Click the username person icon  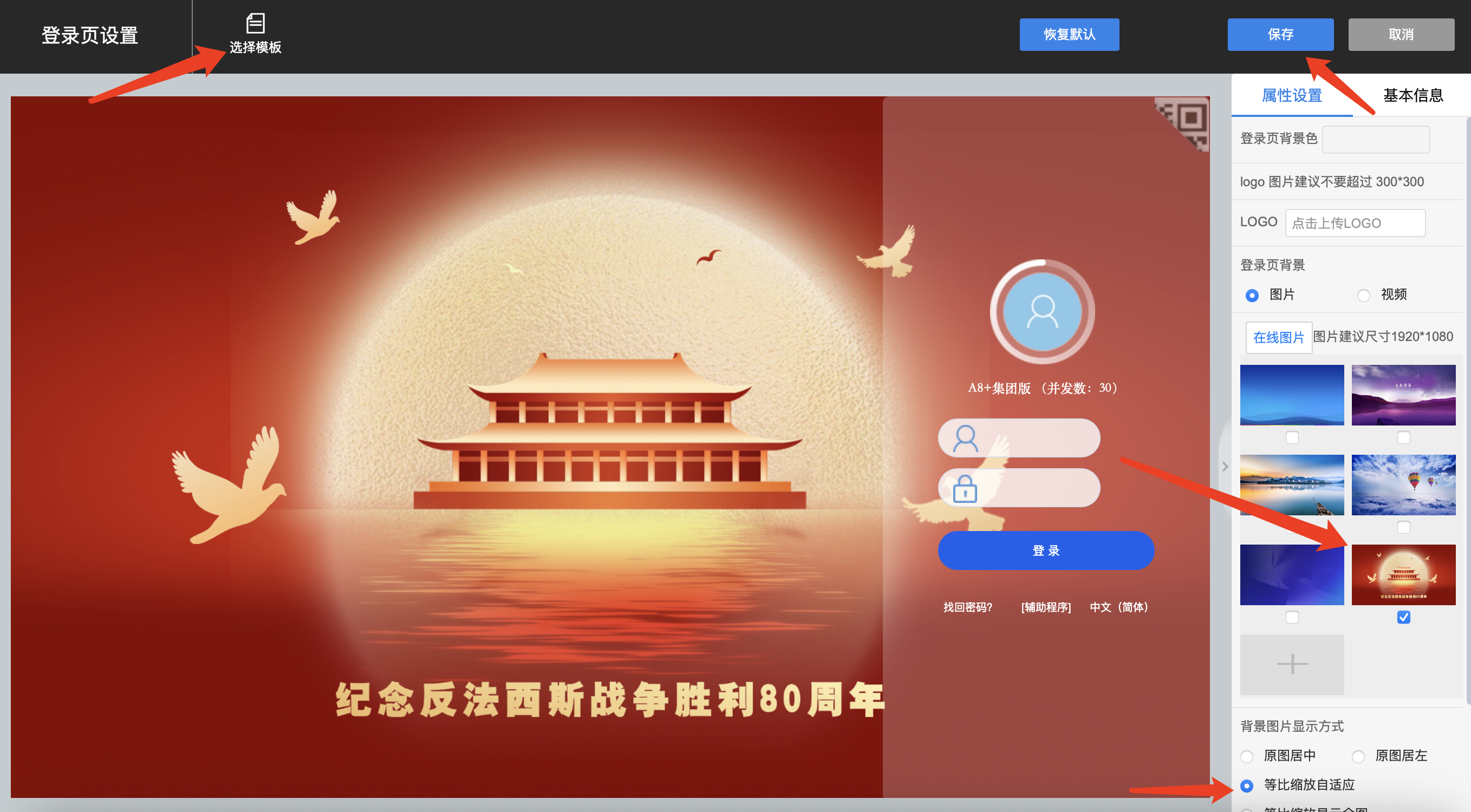965,438
